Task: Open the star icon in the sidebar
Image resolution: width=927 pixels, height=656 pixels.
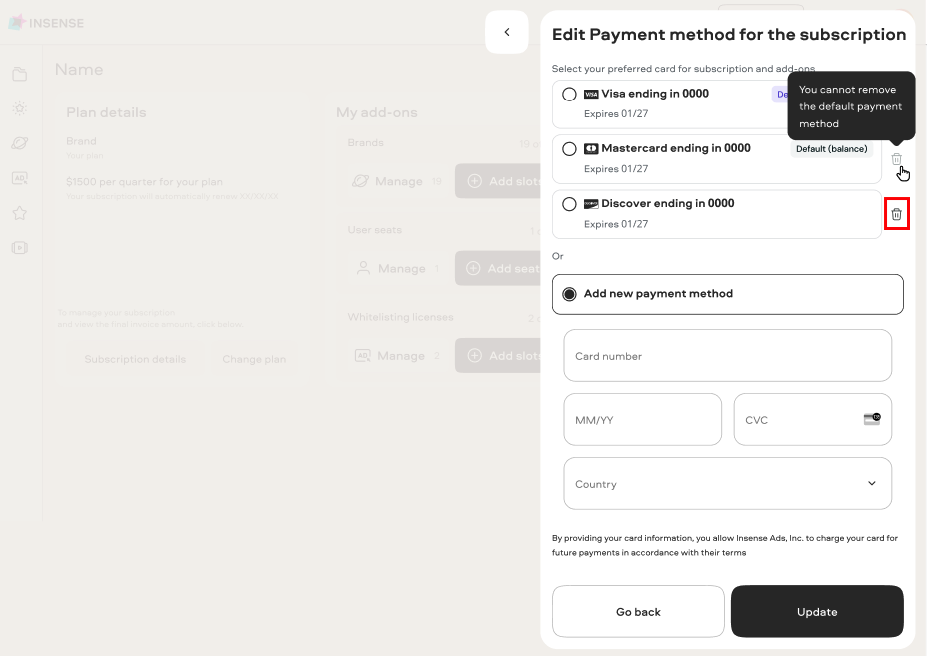Action: (x=20, y=213)
